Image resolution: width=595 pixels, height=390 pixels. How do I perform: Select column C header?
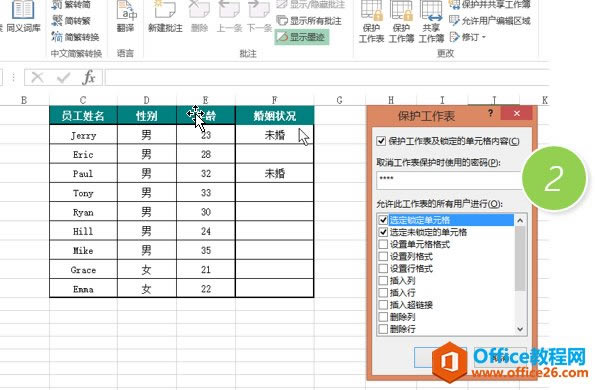click(83, 100)
